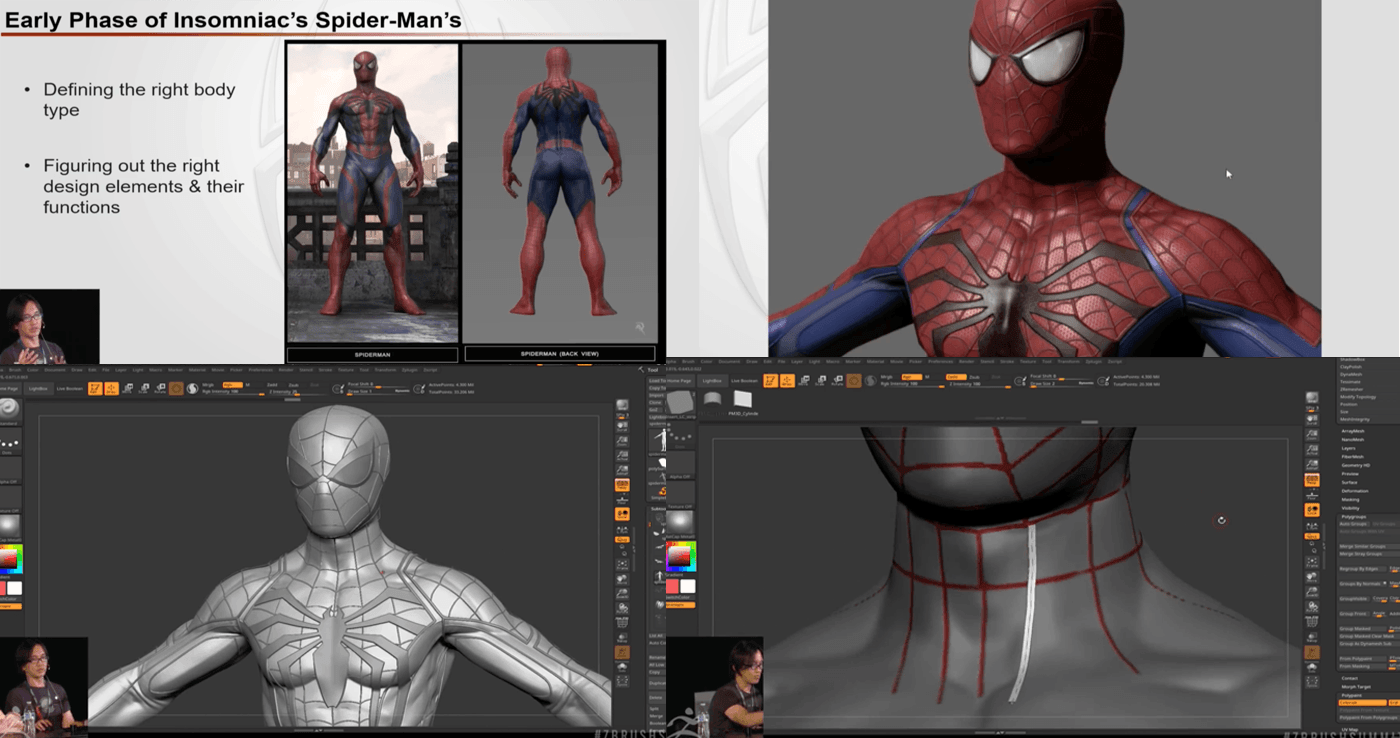Click Rgb Intensity slider in right window
The image size is (1400, 738).
(913, 385)
